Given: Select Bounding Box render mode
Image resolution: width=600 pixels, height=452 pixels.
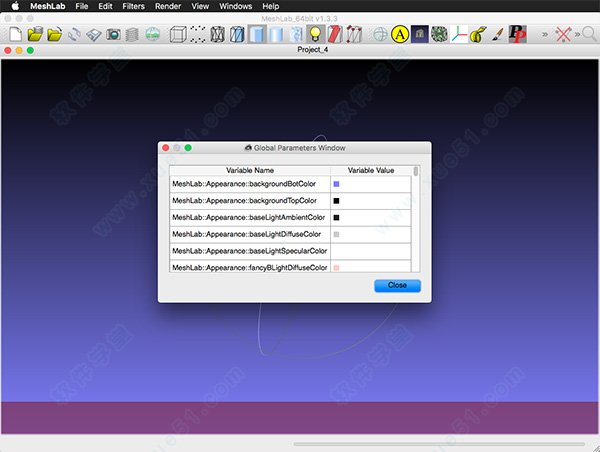Looking at the screenshot, I should pos(178,34).
